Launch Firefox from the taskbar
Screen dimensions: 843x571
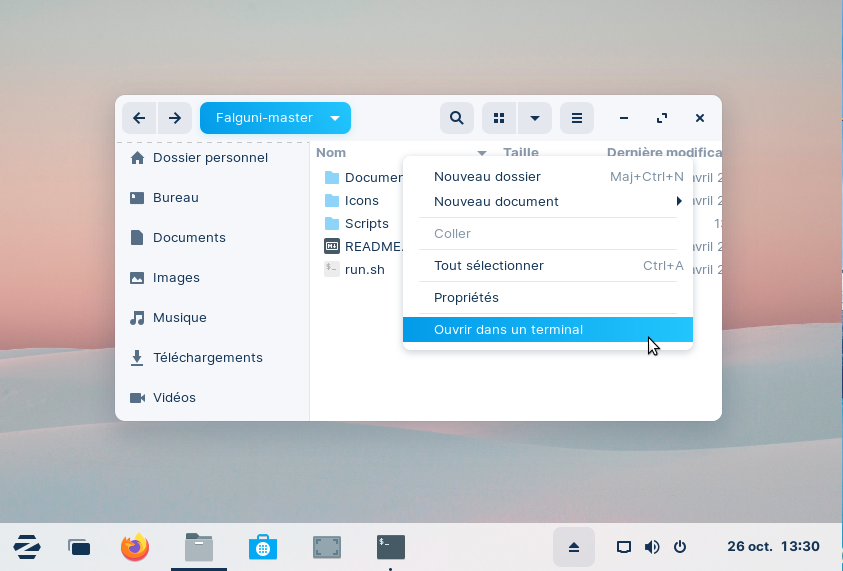tap(135, 547)
